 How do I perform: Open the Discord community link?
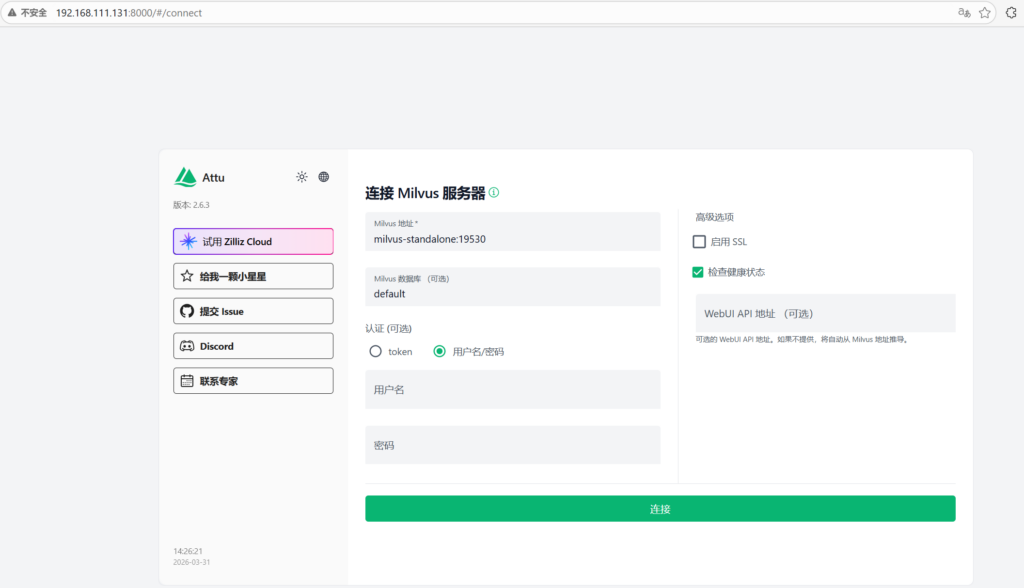[x=253, y=346]
